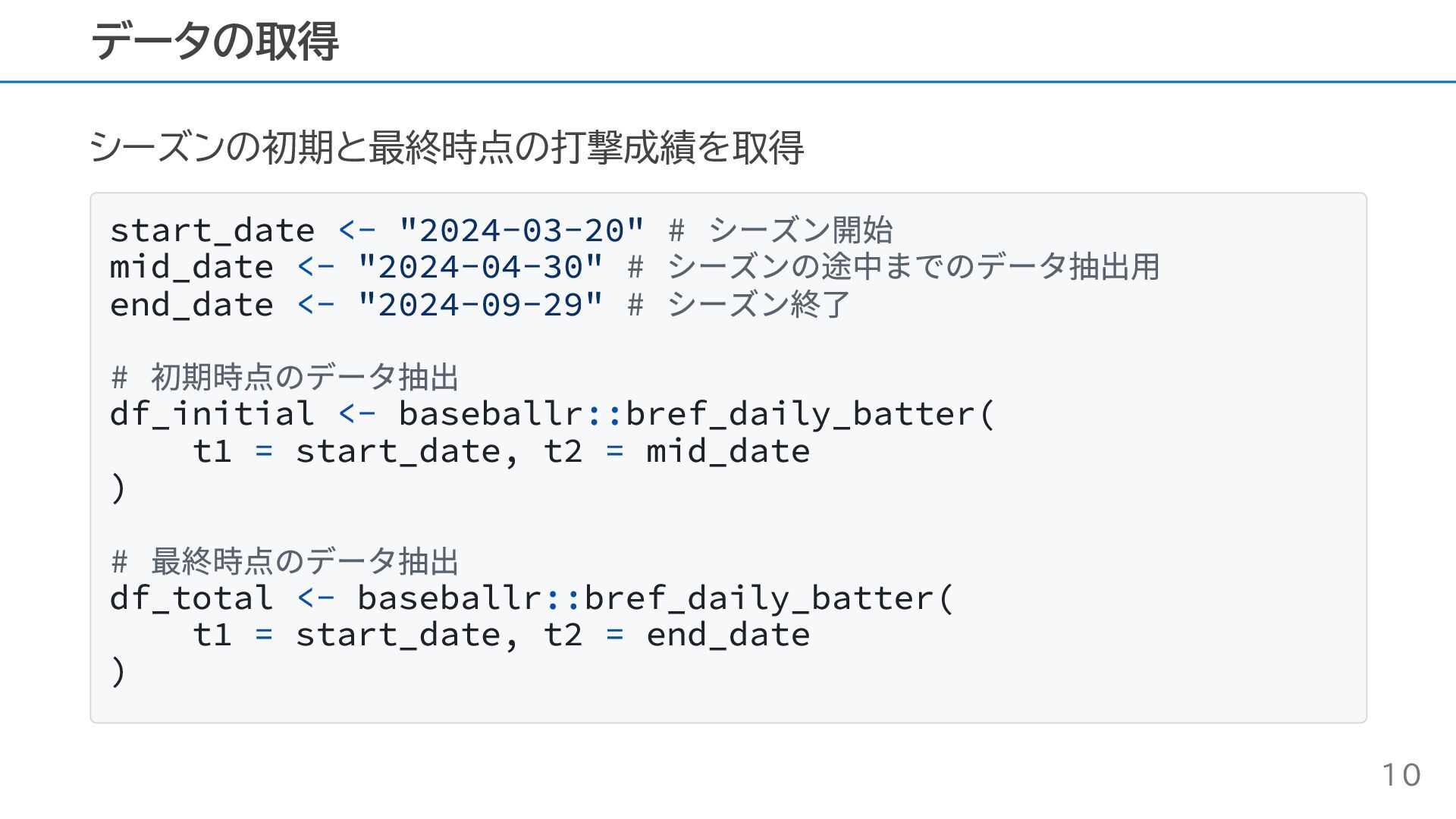Click the closing parenthesis of df_total
The width and height of the screenshot is (1456, 819).
(118, 672)
